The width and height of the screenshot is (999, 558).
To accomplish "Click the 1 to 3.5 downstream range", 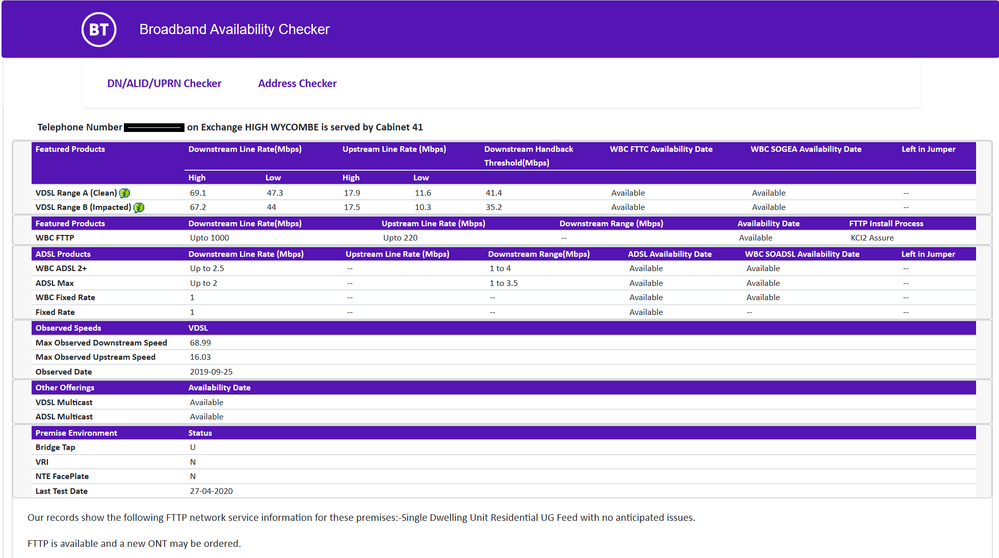I will [x=503, y=283].
